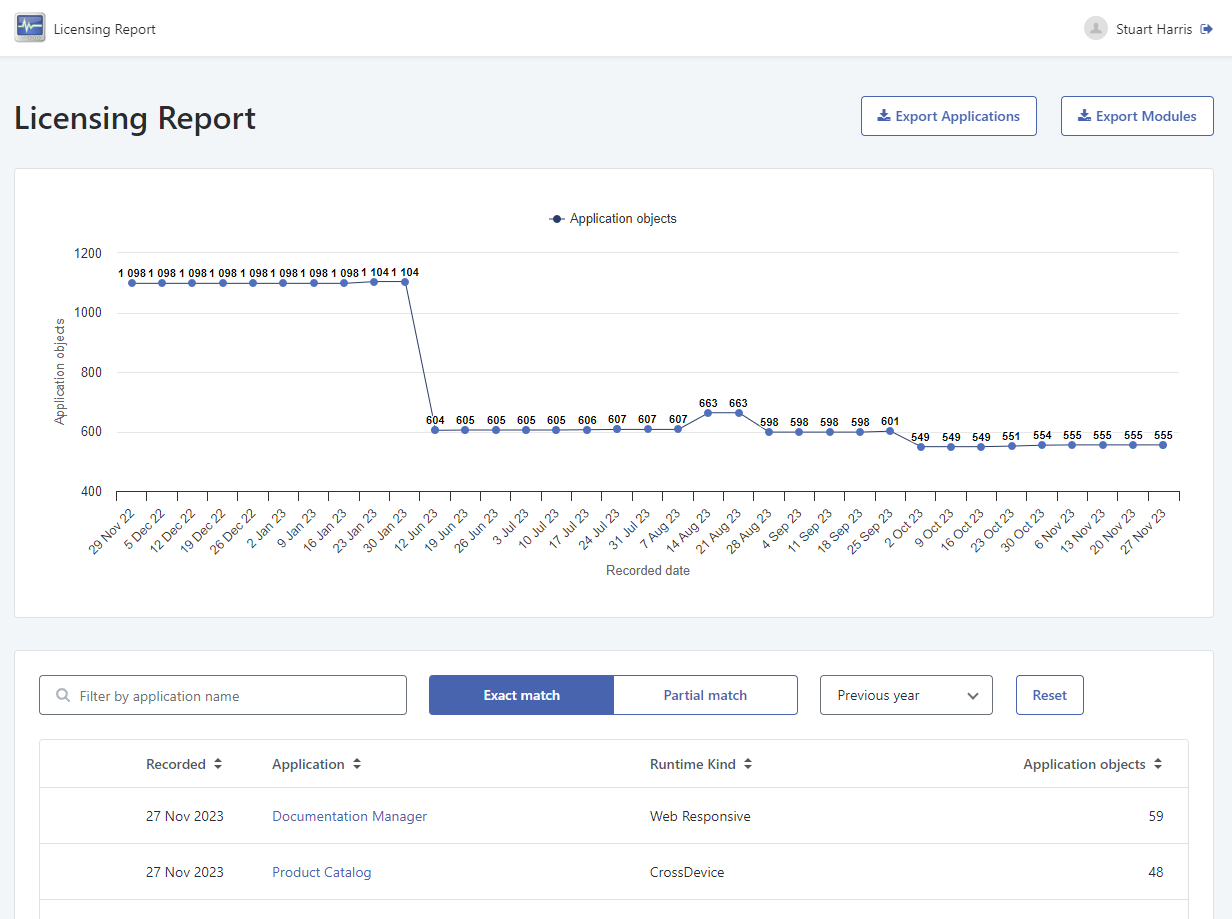The height and width of the screenshot is (919, 1232).
Task: Click the large Licensing Report page heading
Action: [x=135, y=118]
